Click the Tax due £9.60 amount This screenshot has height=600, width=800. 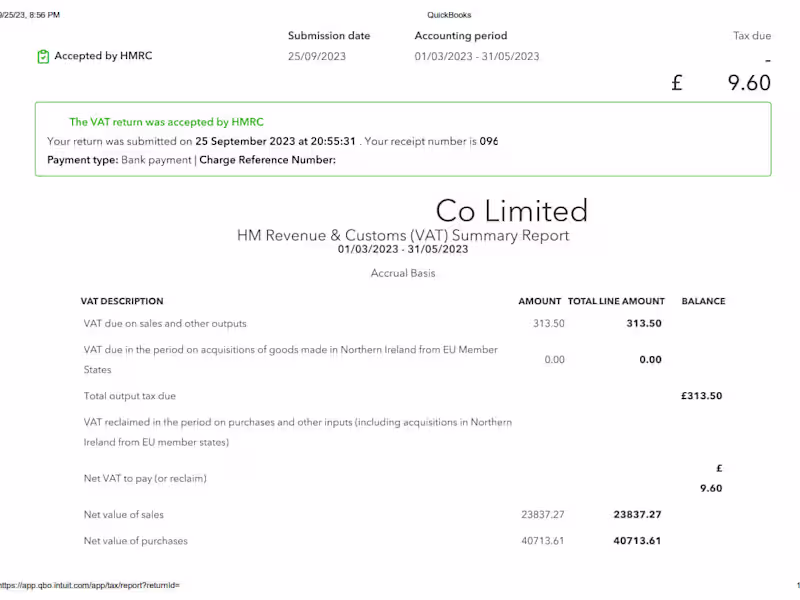(x=722, y=83)
